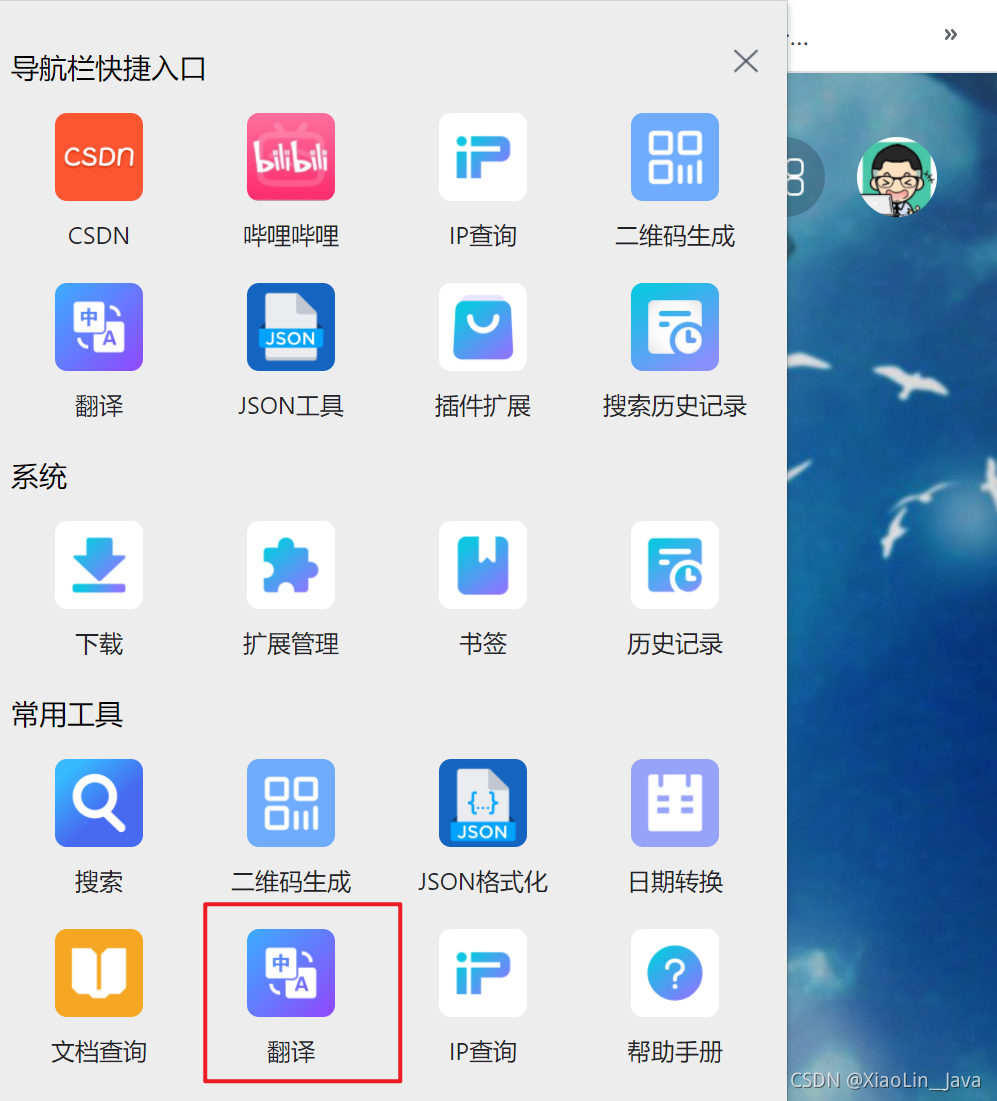Open the 日期转换 calendar icon
The width and height of the screenshot is (997, 1101).
(675, 803)
